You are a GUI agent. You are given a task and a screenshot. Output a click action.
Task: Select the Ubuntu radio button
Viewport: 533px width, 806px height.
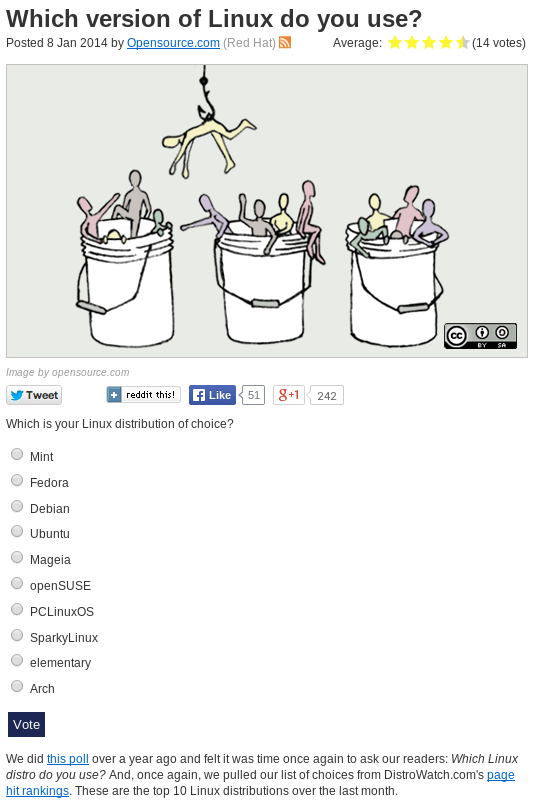tap(17, 531)
